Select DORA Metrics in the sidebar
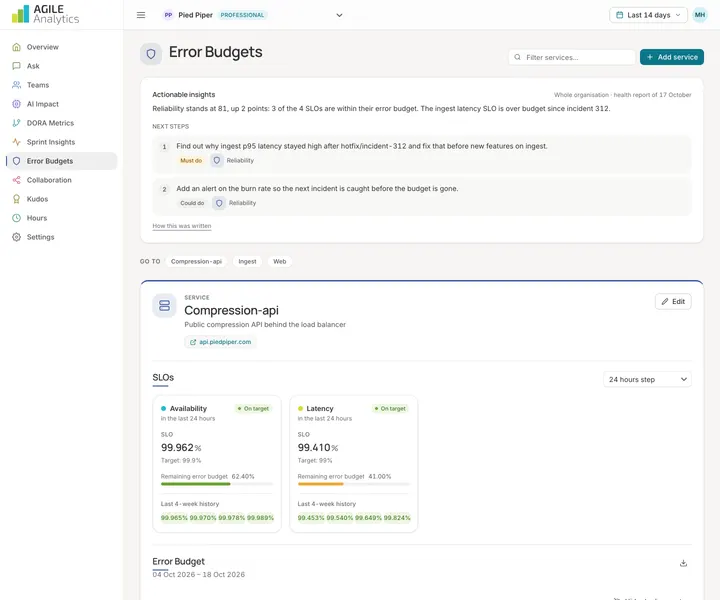 point(62,123)
